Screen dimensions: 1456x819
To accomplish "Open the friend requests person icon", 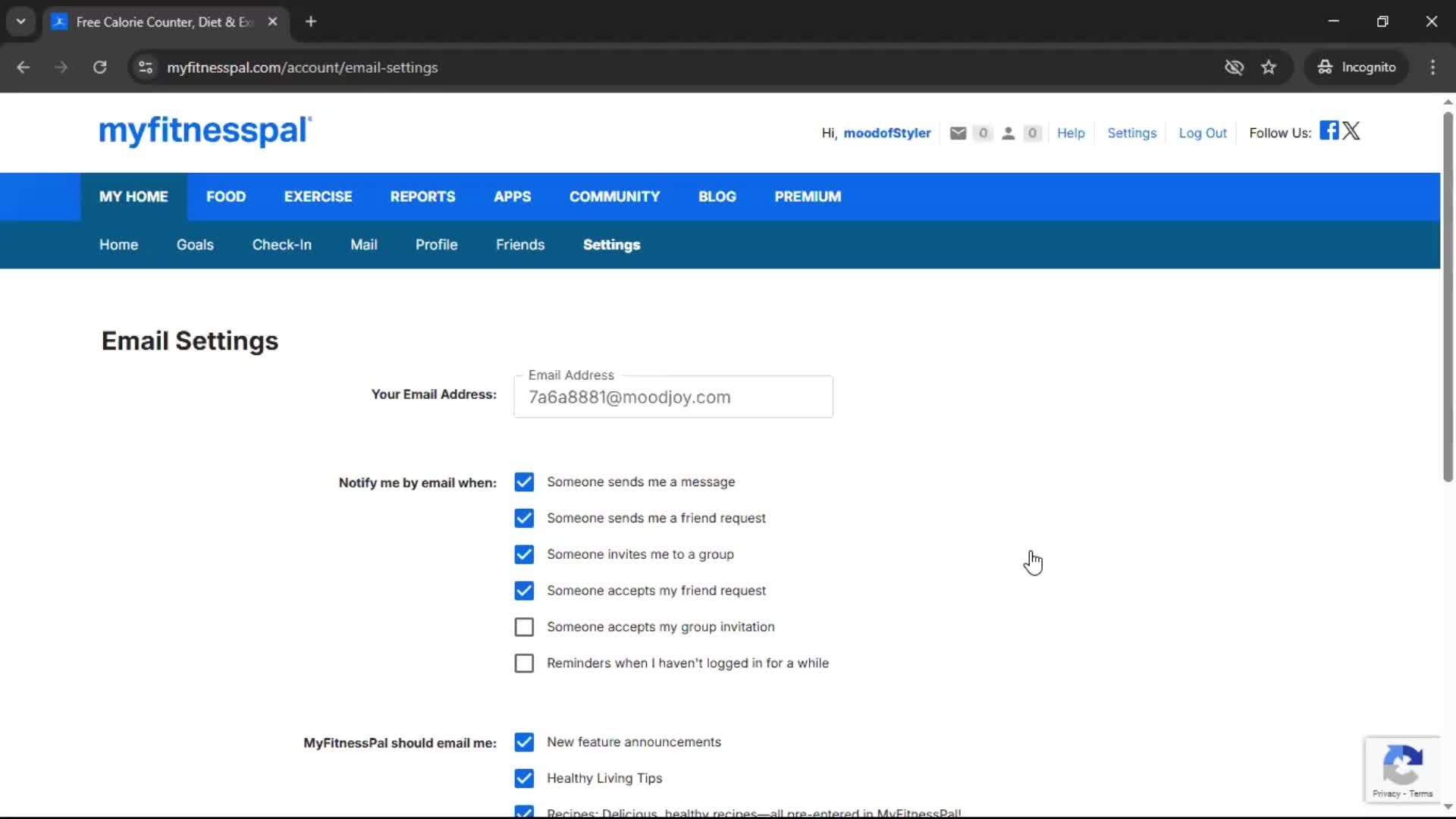I will [x=1008, y=133].
